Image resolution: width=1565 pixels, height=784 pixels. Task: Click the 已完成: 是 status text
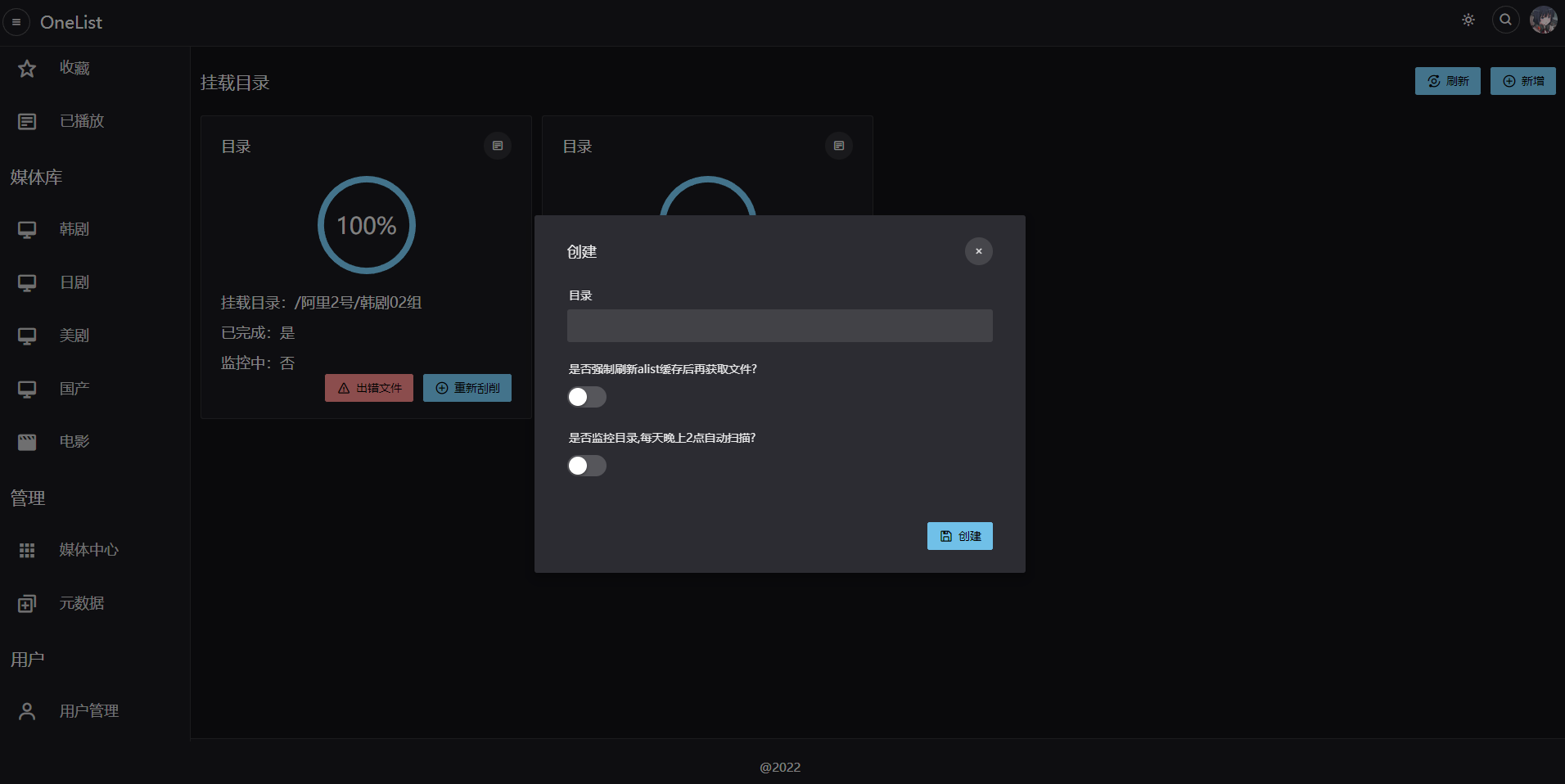click(258, 333)
